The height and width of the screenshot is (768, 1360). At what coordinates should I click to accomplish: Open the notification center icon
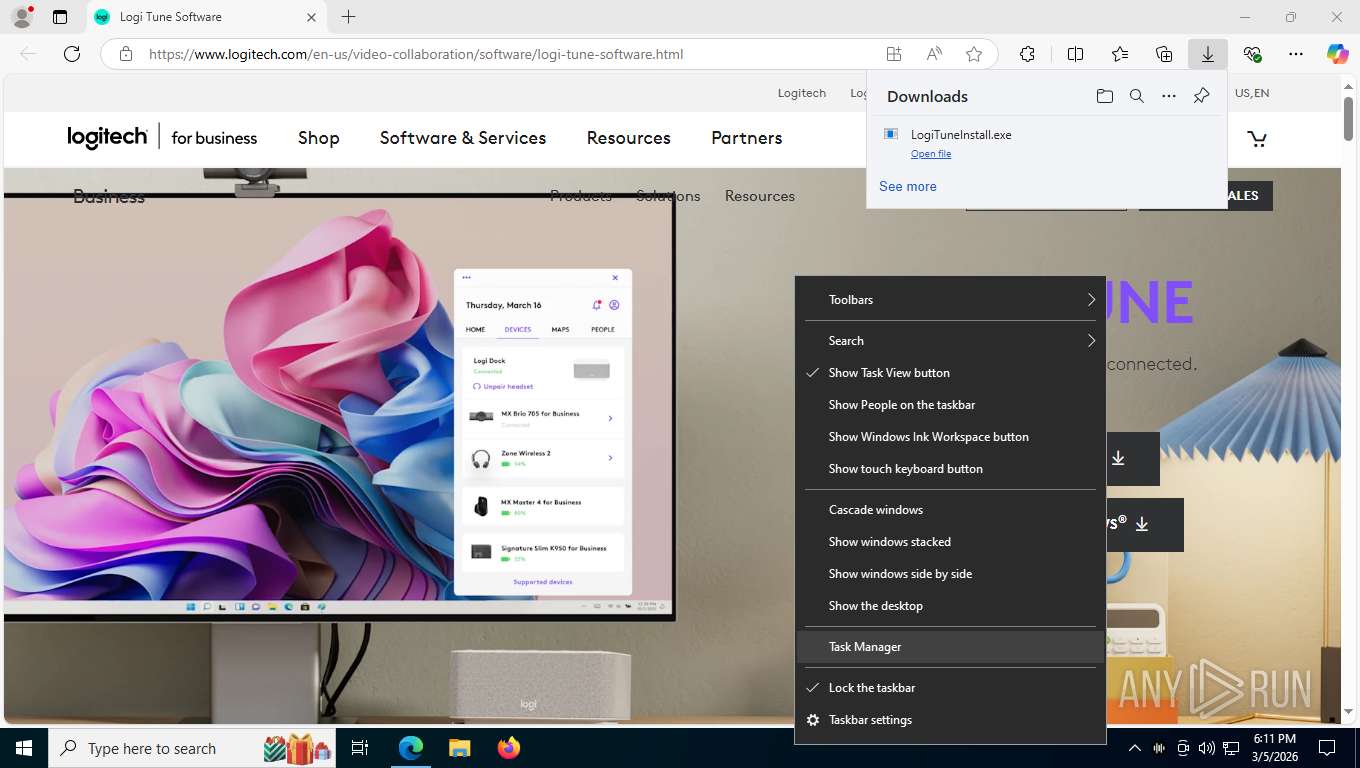[1327, 748]
